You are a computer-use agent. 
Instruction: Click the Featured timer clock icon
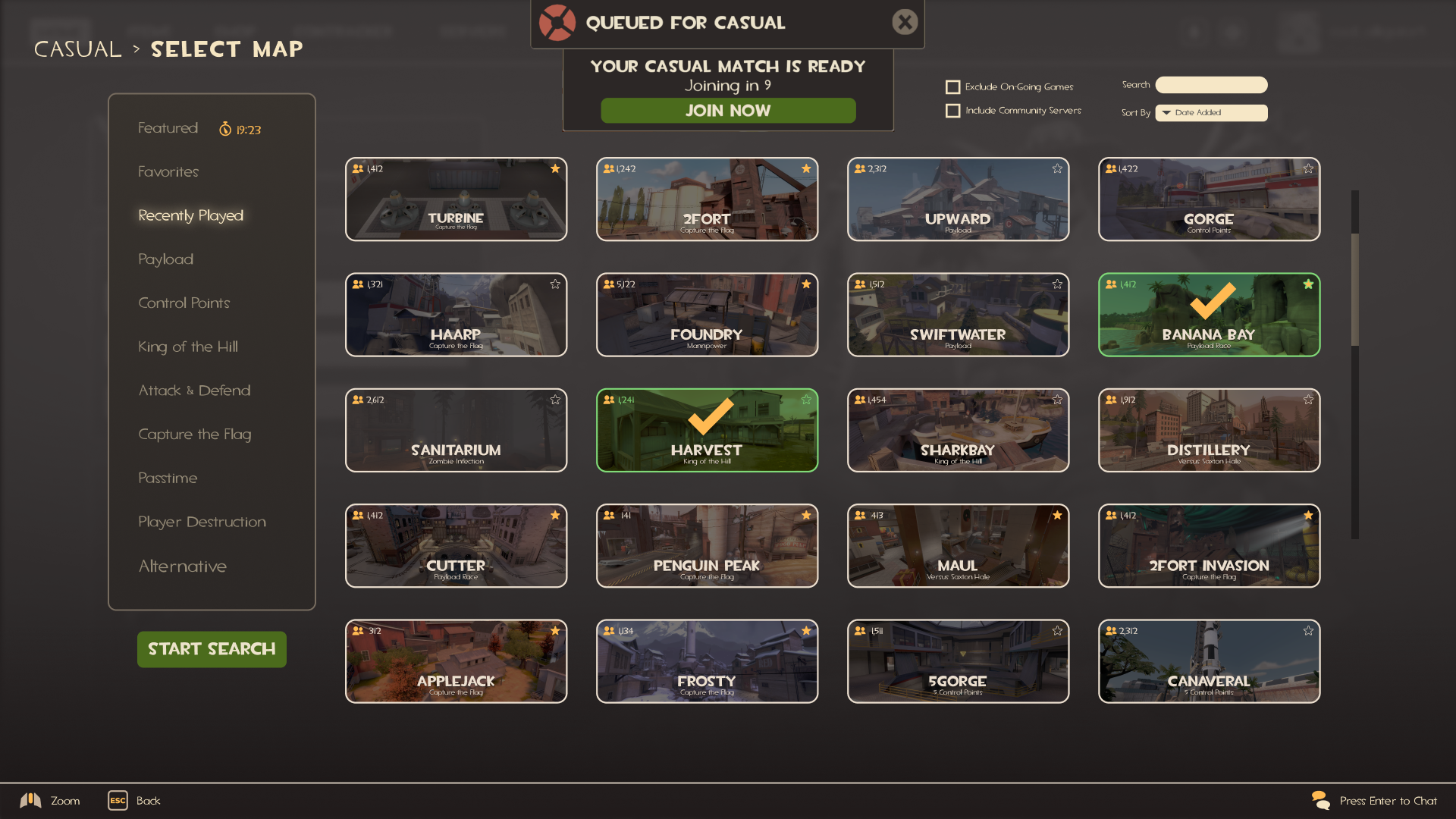click(225, 129)
